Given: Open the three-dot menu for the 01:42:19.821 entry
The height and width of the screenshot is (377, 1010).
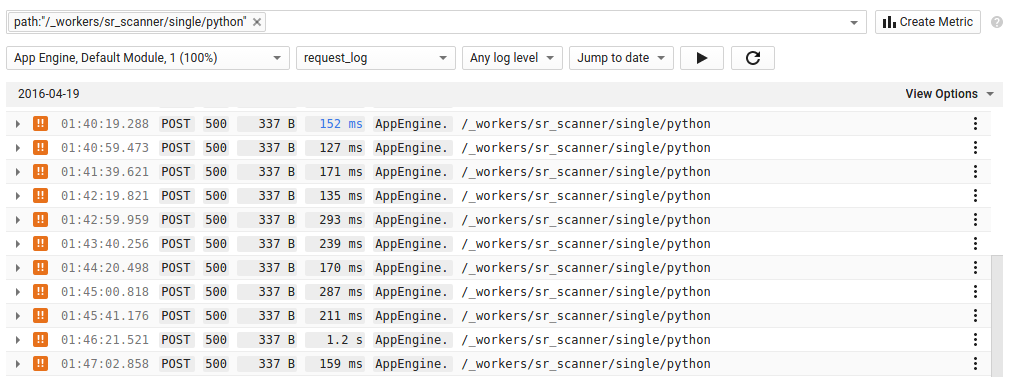Looking at the screenshot, I should (976, 196).
